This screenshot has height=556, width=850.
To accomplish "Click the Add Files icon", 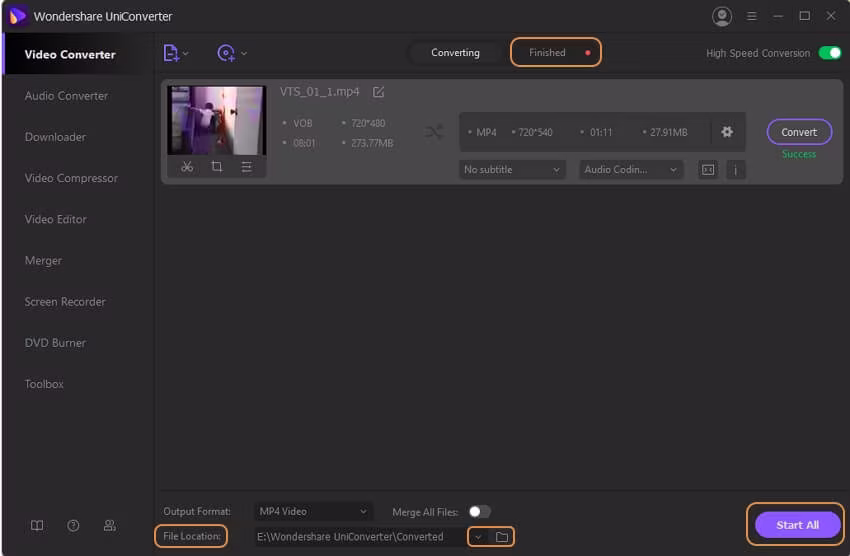I will pos(171,53).
